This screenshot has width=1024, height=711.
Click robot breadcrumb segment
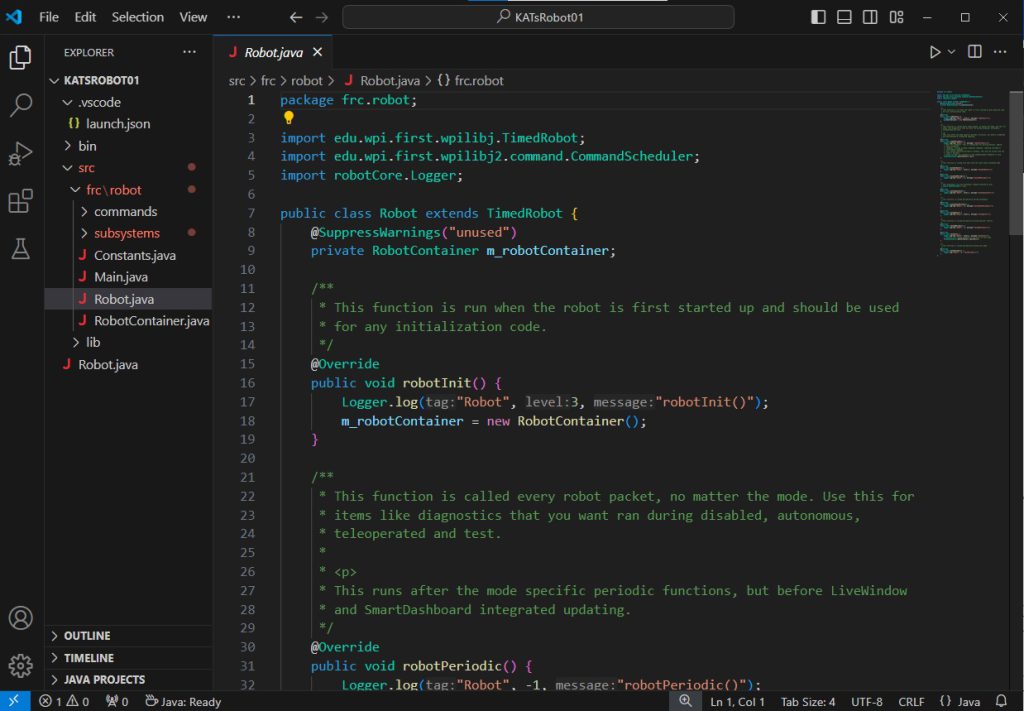coord(307,81)
